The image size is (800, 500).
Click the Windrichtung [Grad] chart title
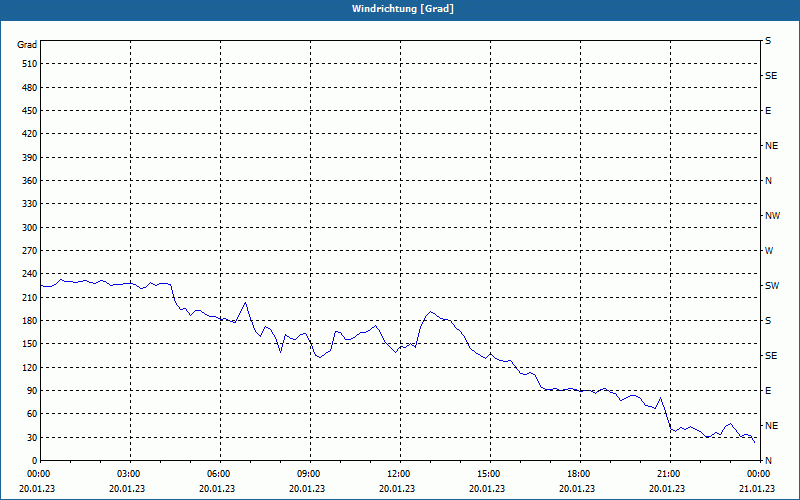point(403,9)
